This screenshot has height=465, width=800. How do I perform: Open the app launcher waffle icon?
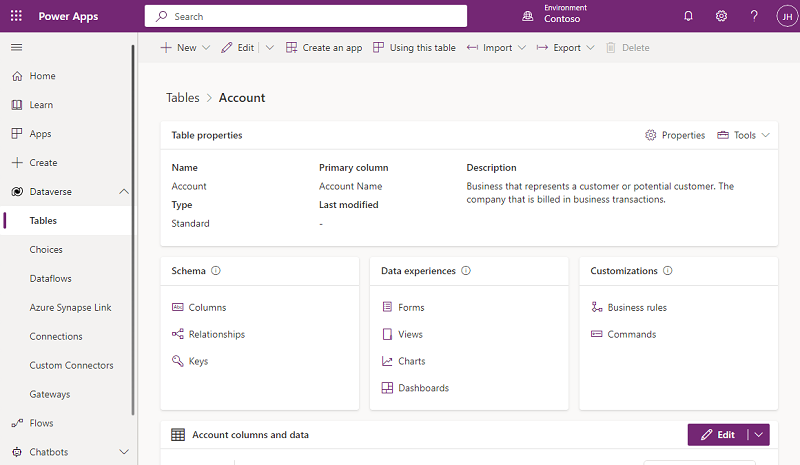(x=16, y=16)
